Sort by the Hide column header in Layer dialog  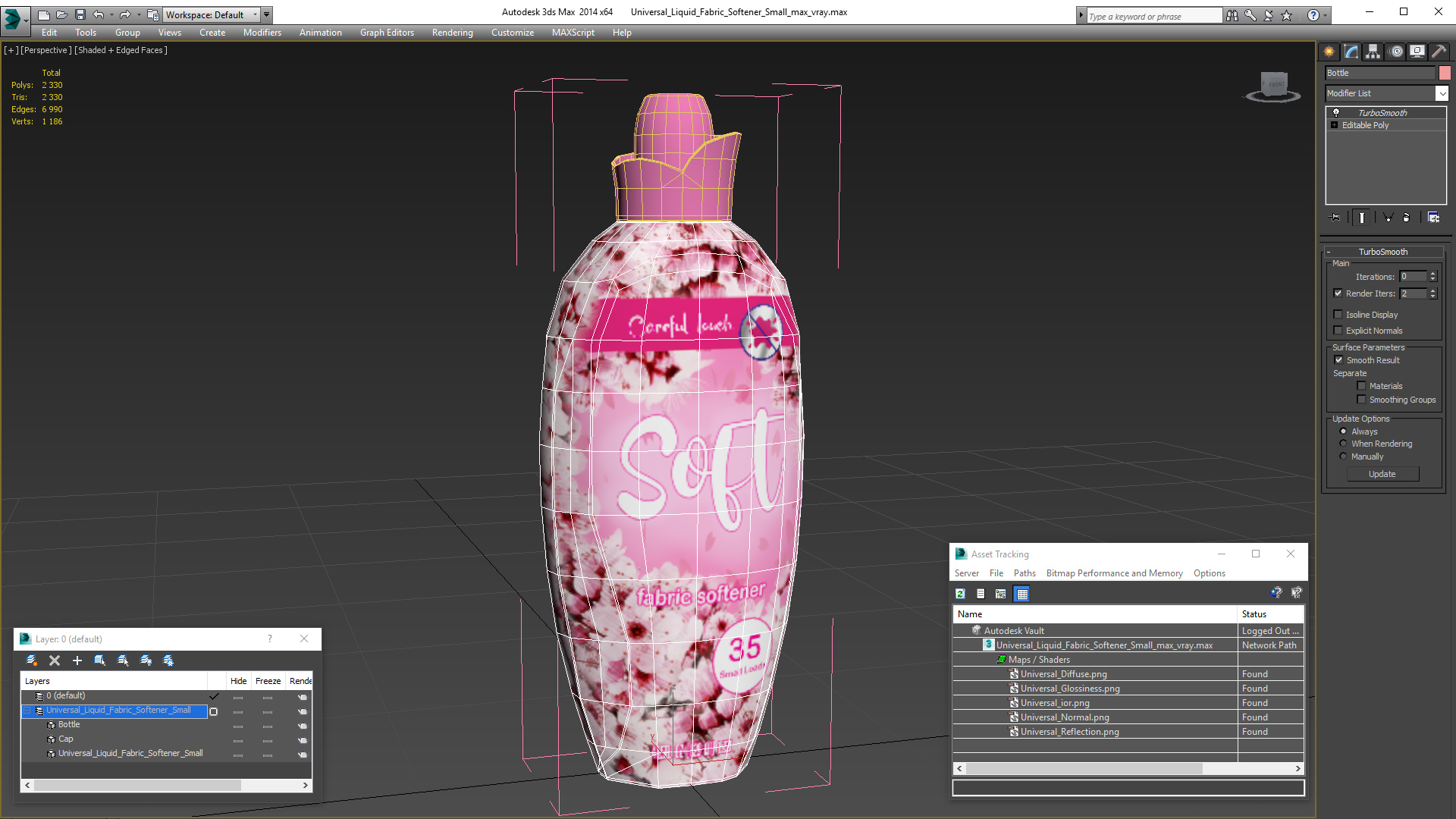239,681
